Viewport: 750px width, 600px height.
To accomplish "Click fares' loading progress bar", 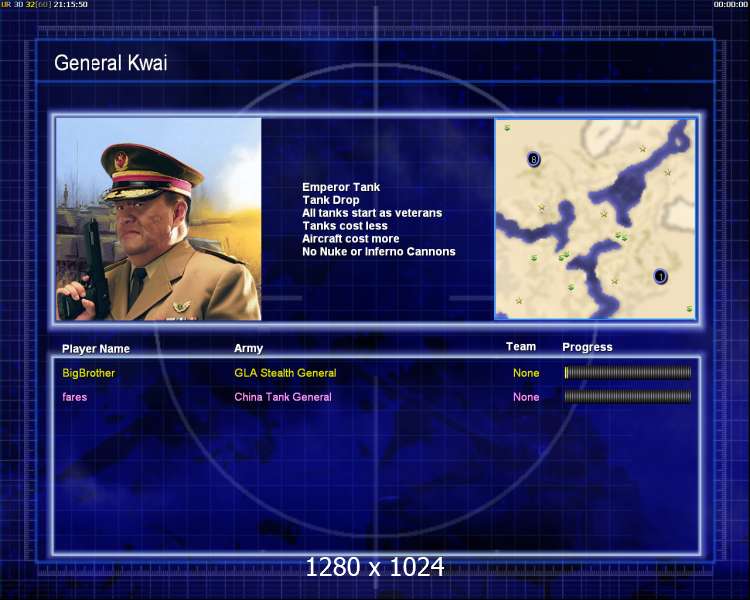I will (x=628, y=396).
